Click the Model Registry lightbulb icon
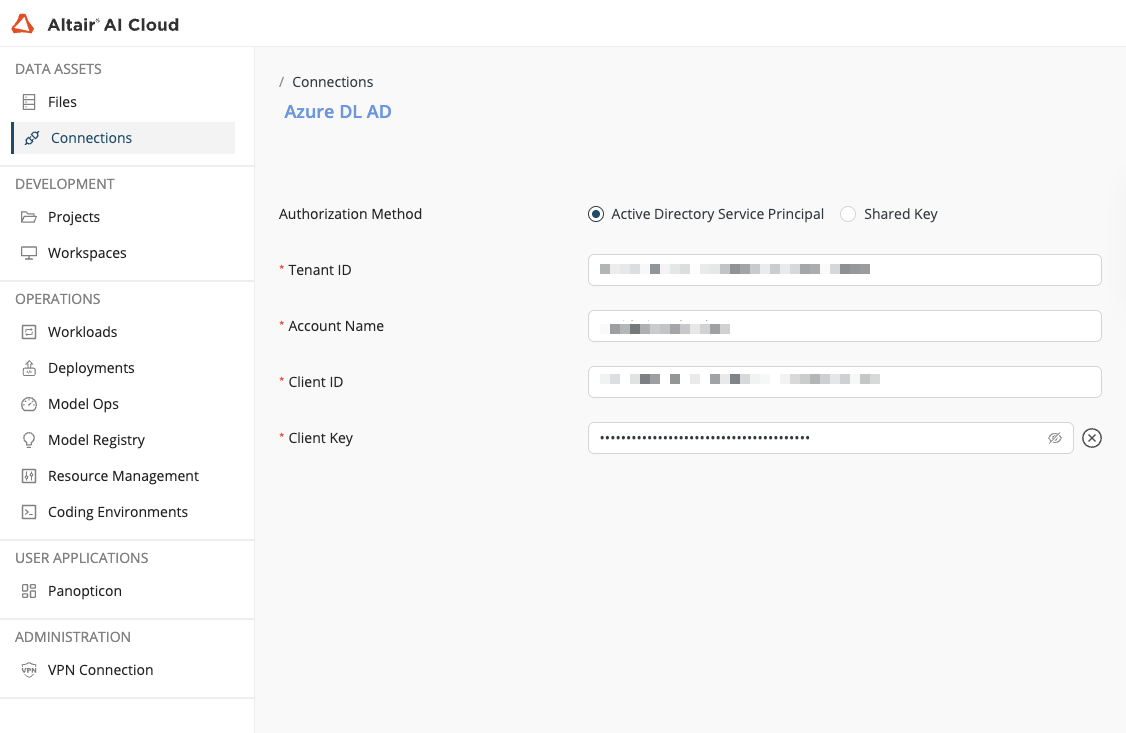Image resolution: width=1126 pixels, height=733 pixels. [x=29, y=440]
